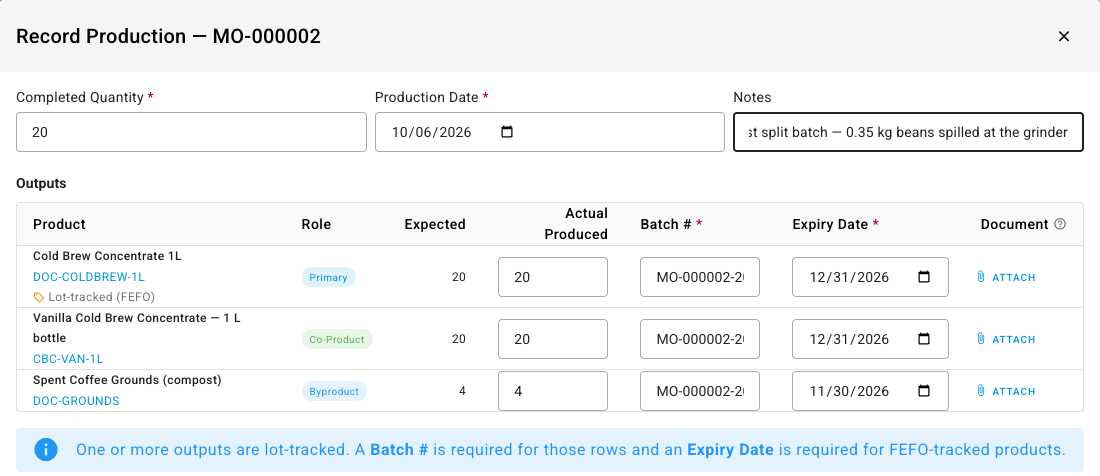This screenshot has height=476, width=1100.
Task: Click the Document column header text
Action: pos(1014,224)
